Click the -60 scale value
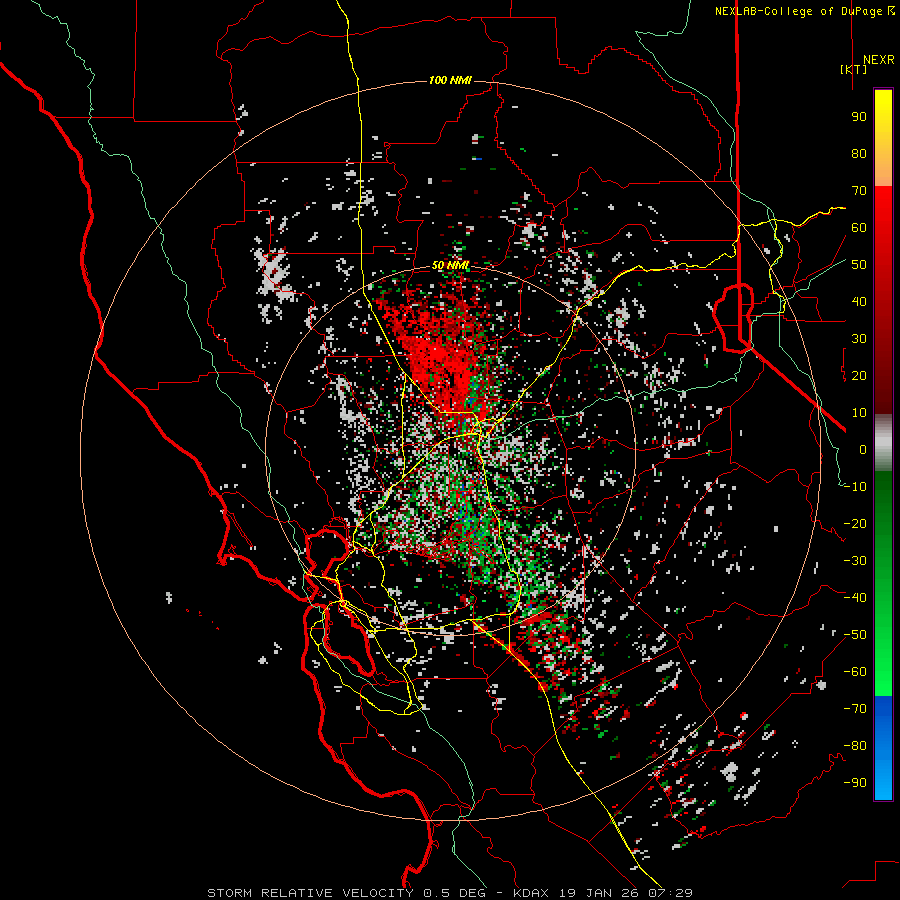Image resolution: width=900 pixels, height=900 pixels. (855, 672)
